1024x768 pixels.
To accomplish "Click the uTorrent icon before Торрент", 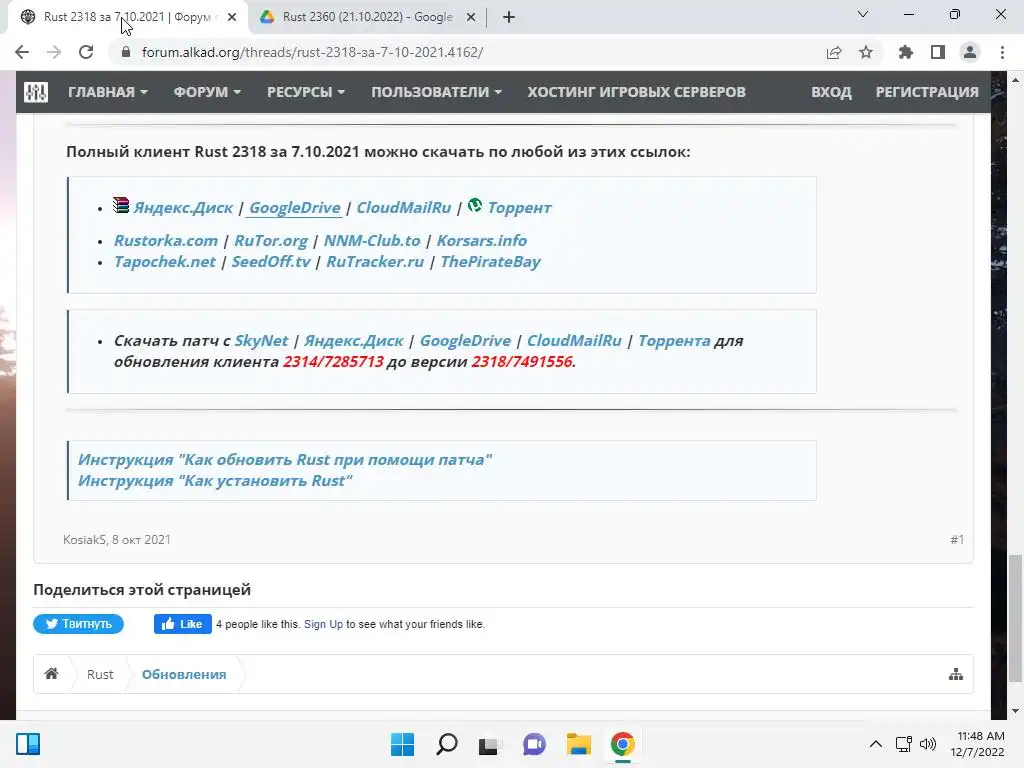I will [x=475, y=205].
